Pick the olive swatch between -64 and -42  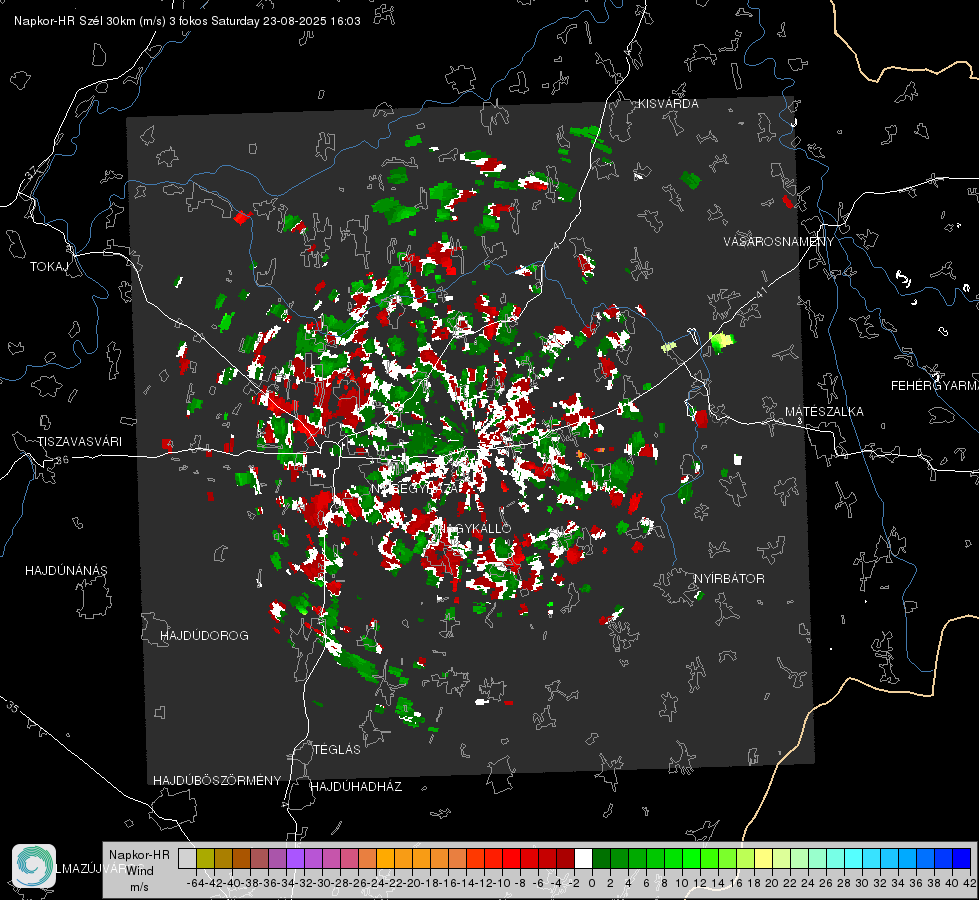(x=205, y=859)
